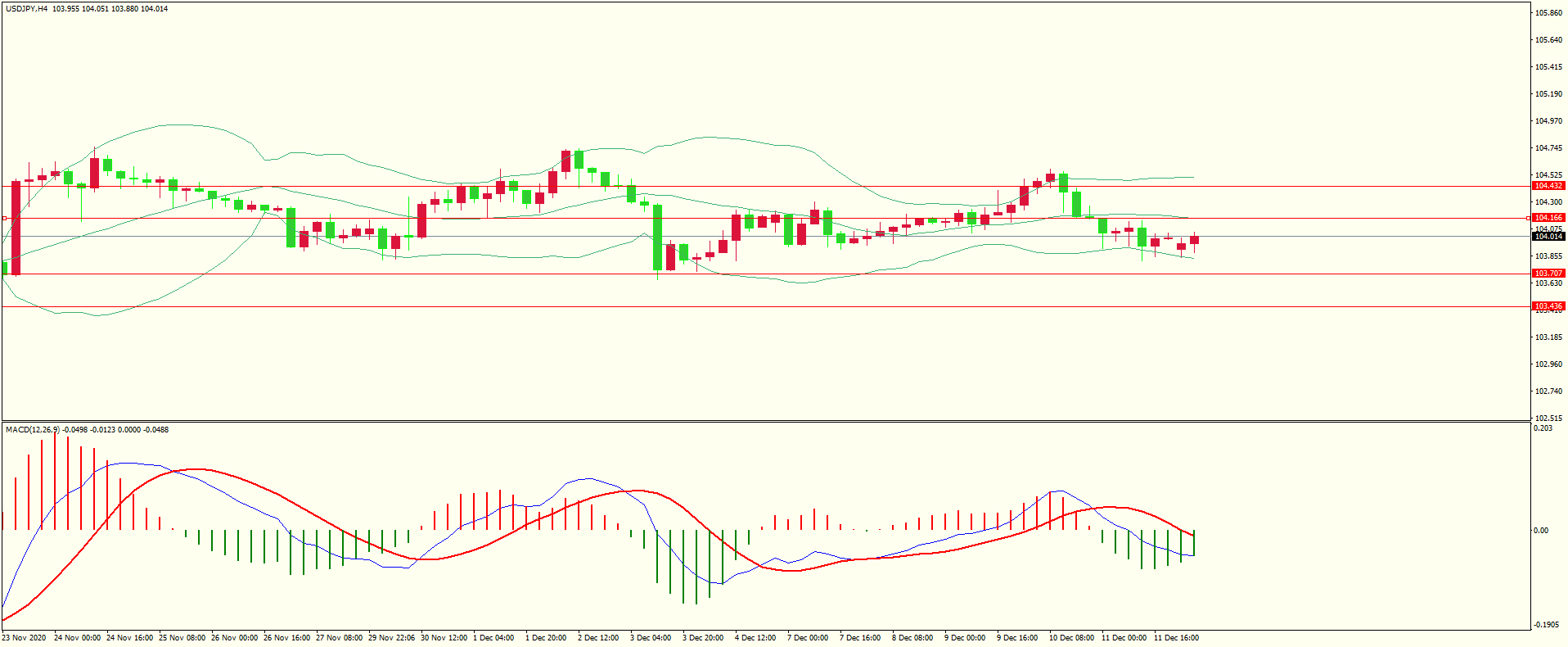Click the rightmost red candlestick on the chart
The image size is (1568, 647).
tap(1195, 240)
